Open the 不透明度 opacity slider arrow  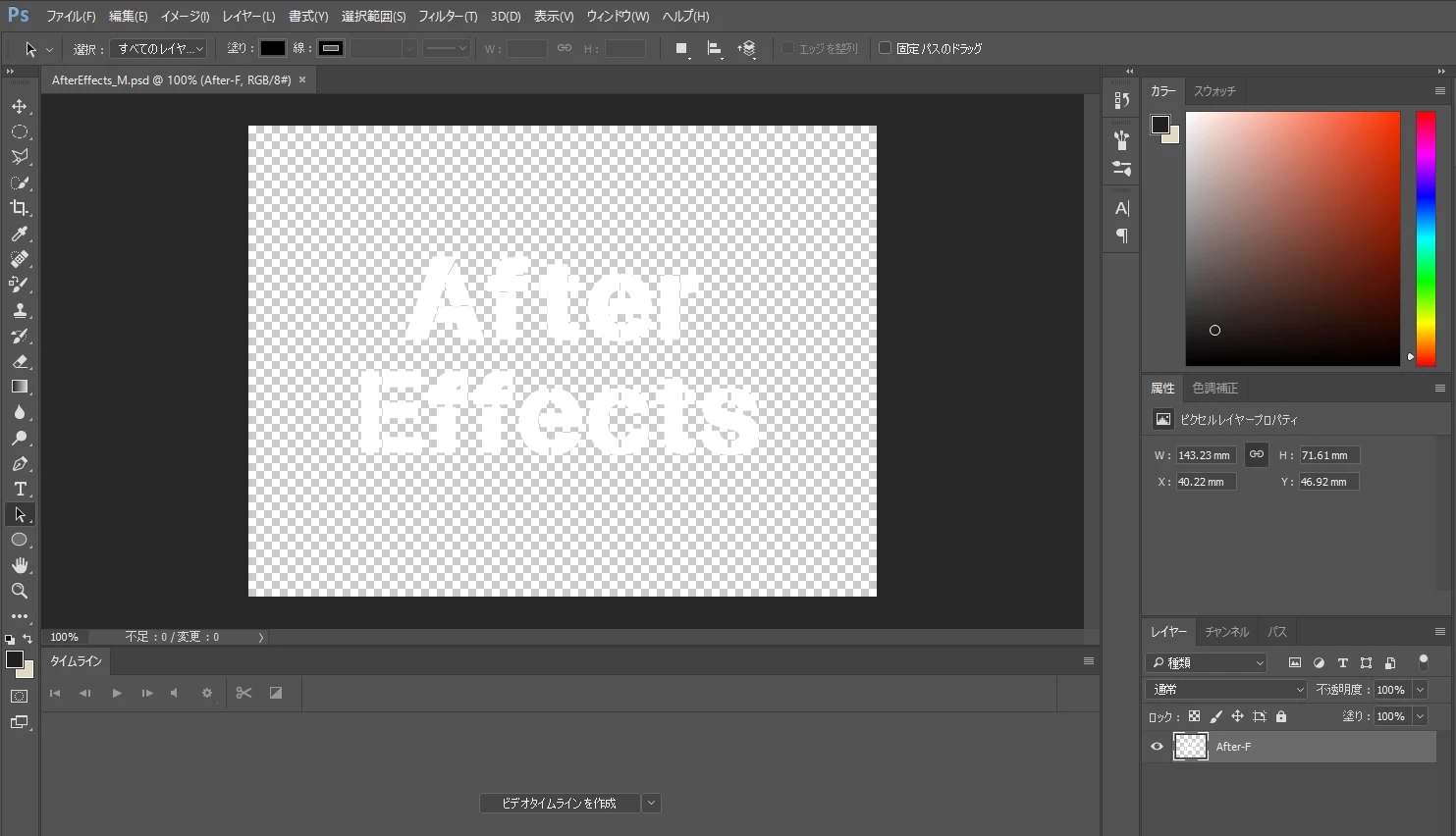click(1420, 690)
